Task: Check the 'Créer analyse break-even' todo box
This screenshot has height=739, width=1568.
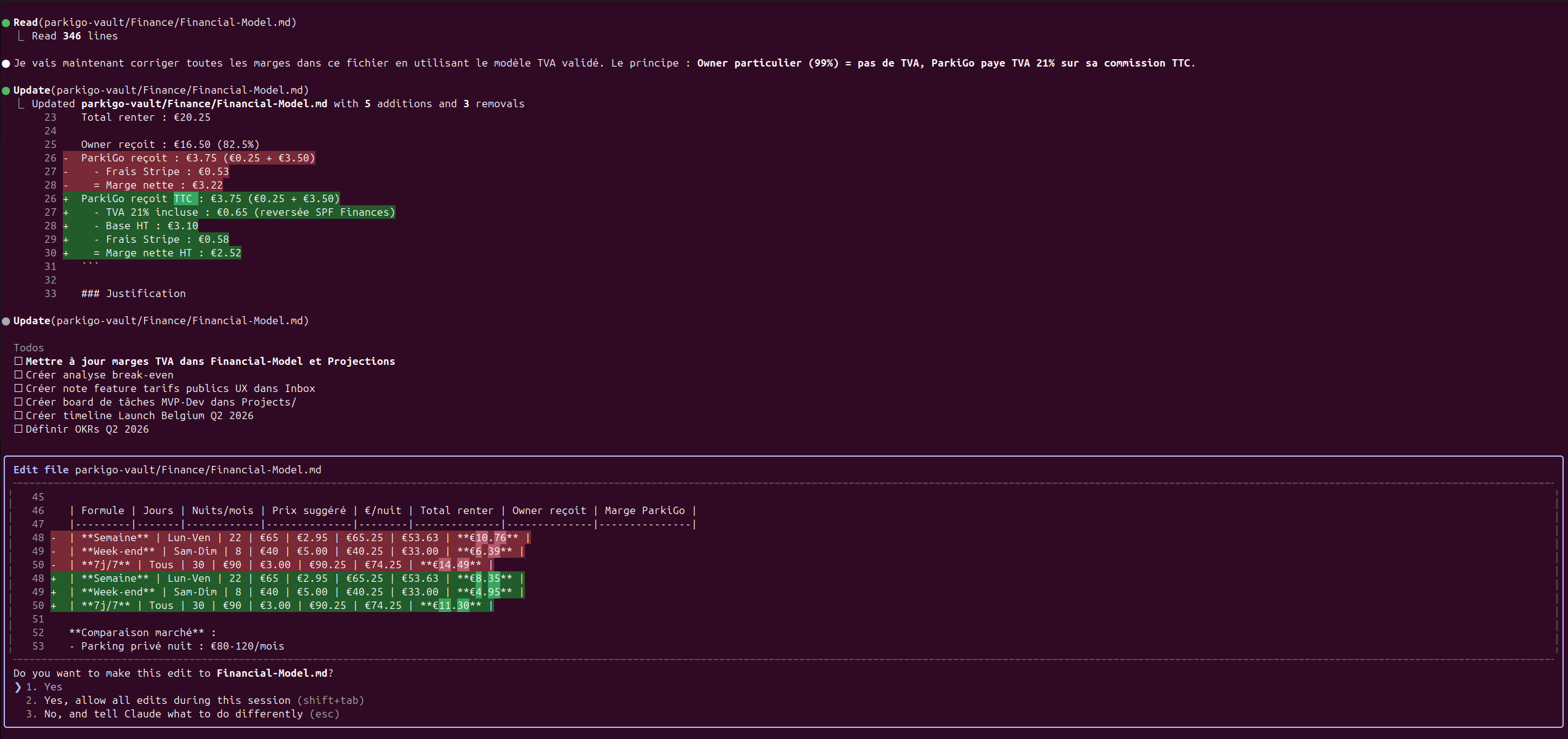Action: click(x=18, y=375)
